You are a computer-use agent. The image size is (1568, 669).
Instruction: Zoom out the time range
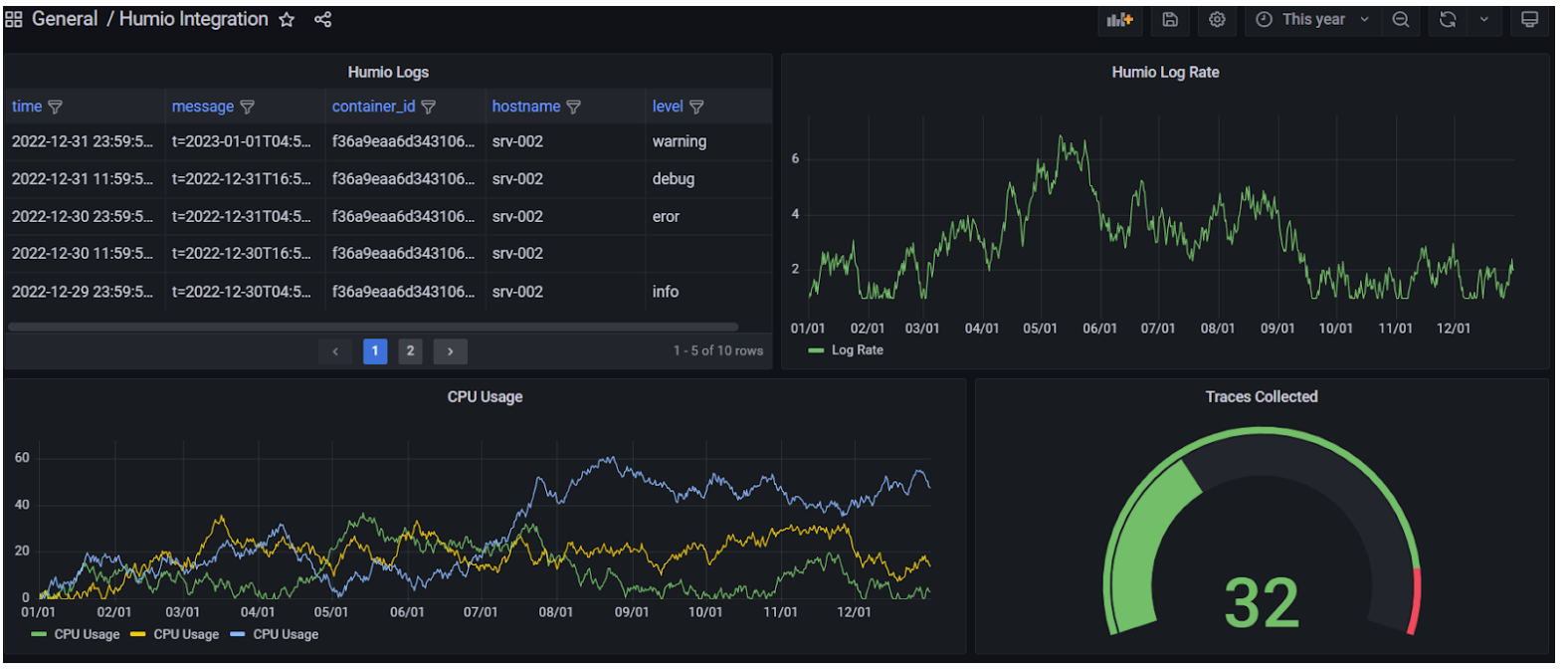(x=1401, y=20)
